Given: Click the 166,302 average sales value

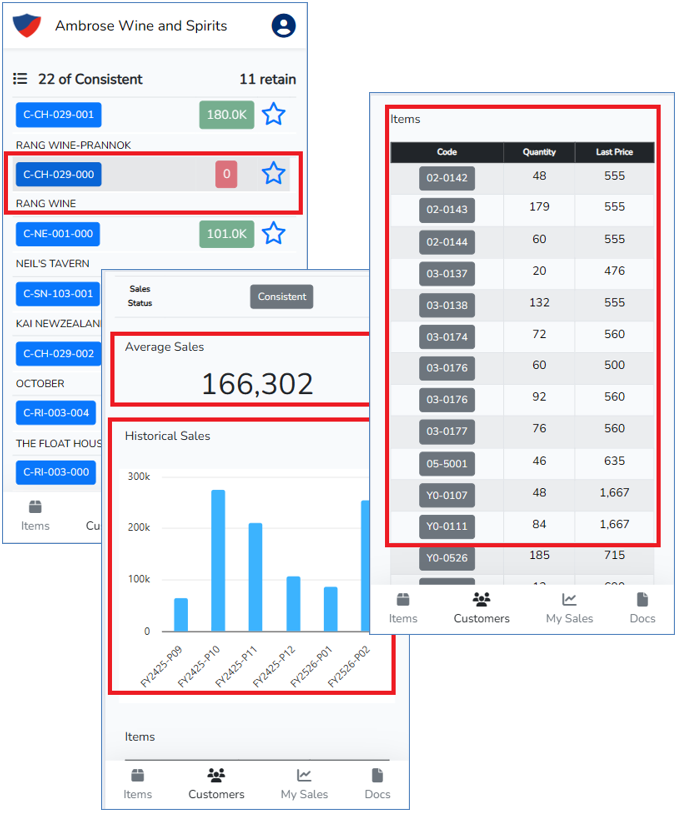Looking at the screenshot, I should pos(257,384).
